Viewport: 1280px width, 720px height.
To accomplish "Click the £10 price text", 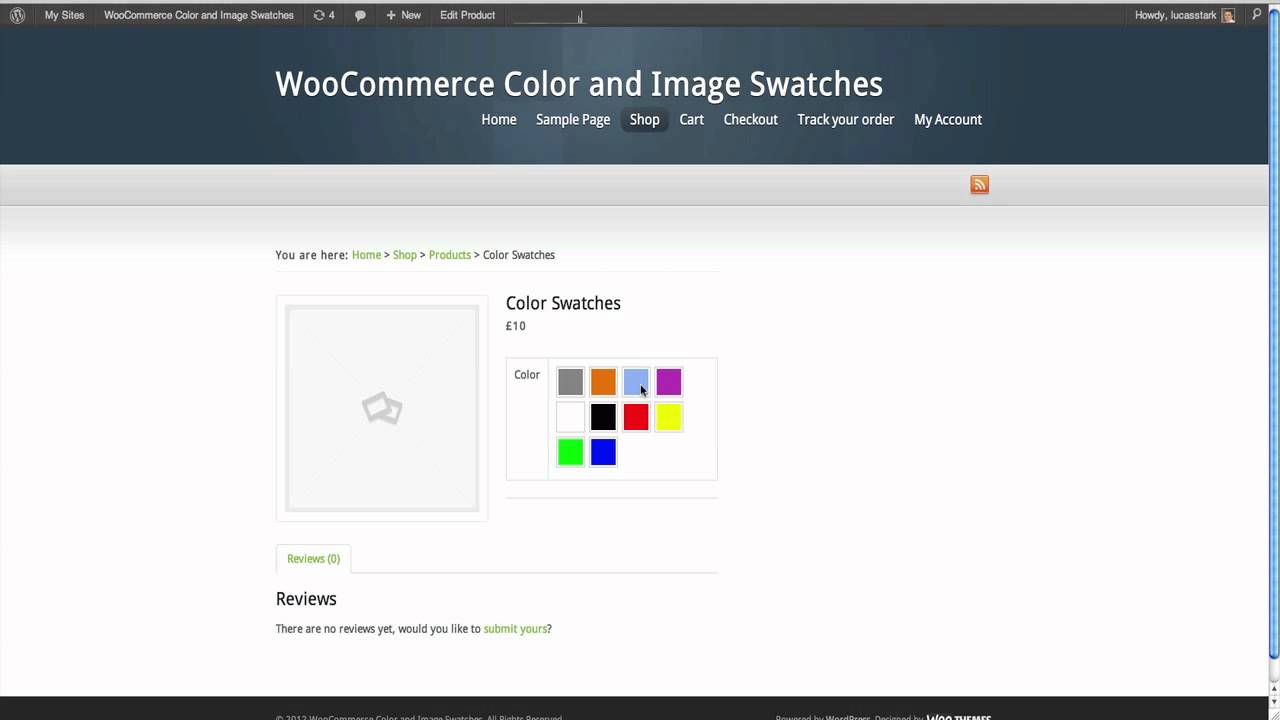I will pyautogui.click(x=515, y=326).
